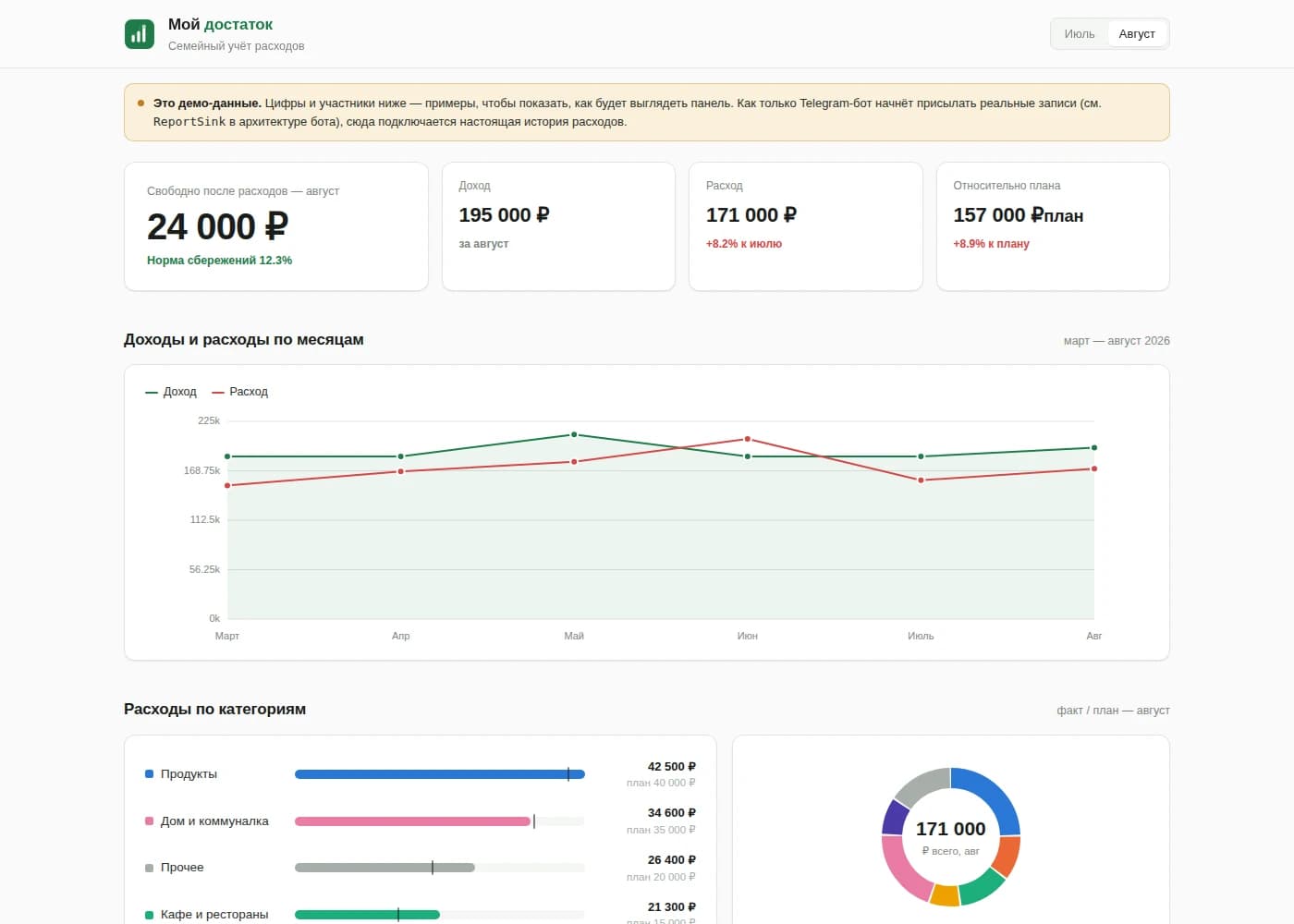Click the green bar-chart app logo

coord(140,34)
